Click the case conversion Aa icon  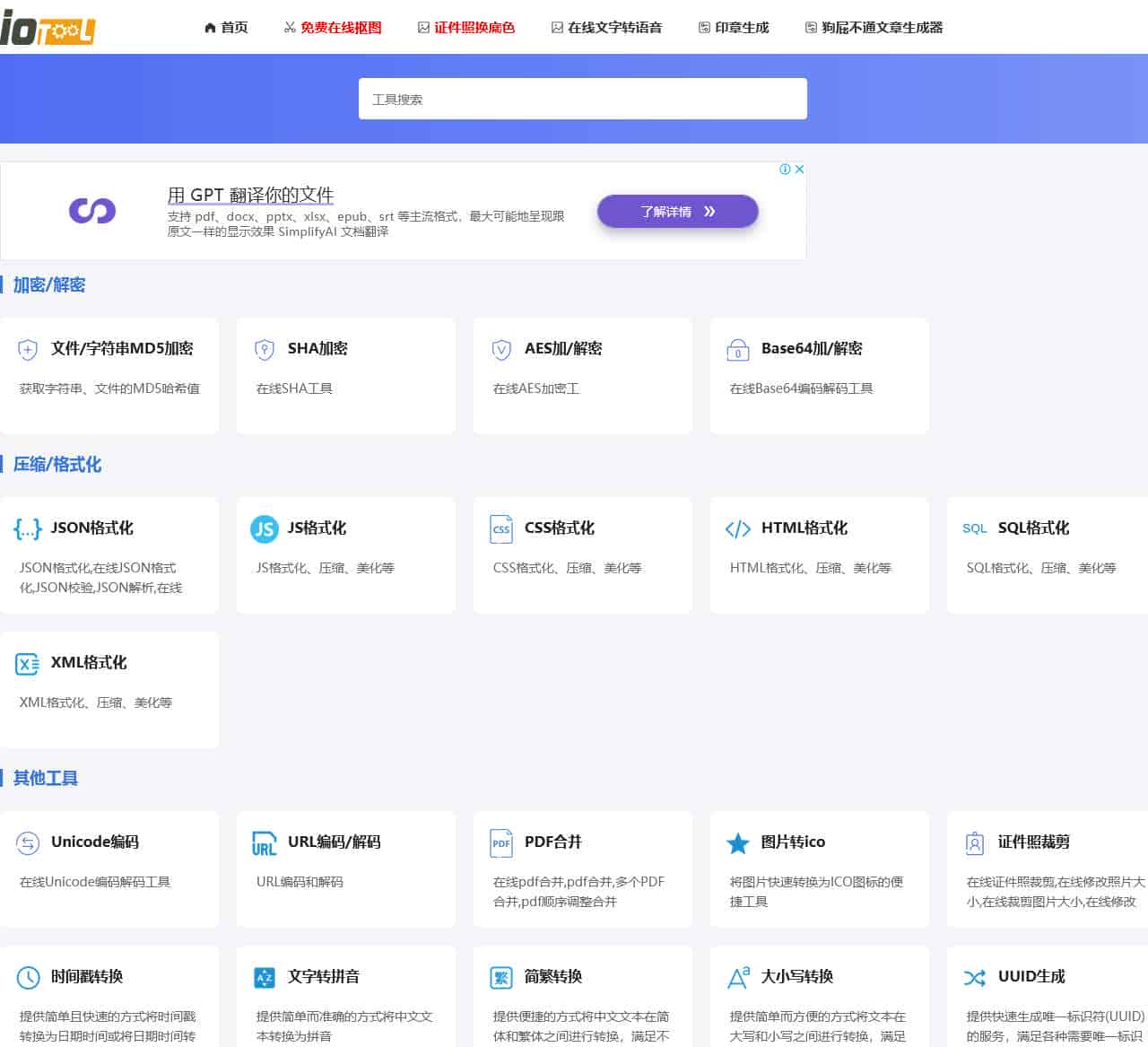pos(738,978)
